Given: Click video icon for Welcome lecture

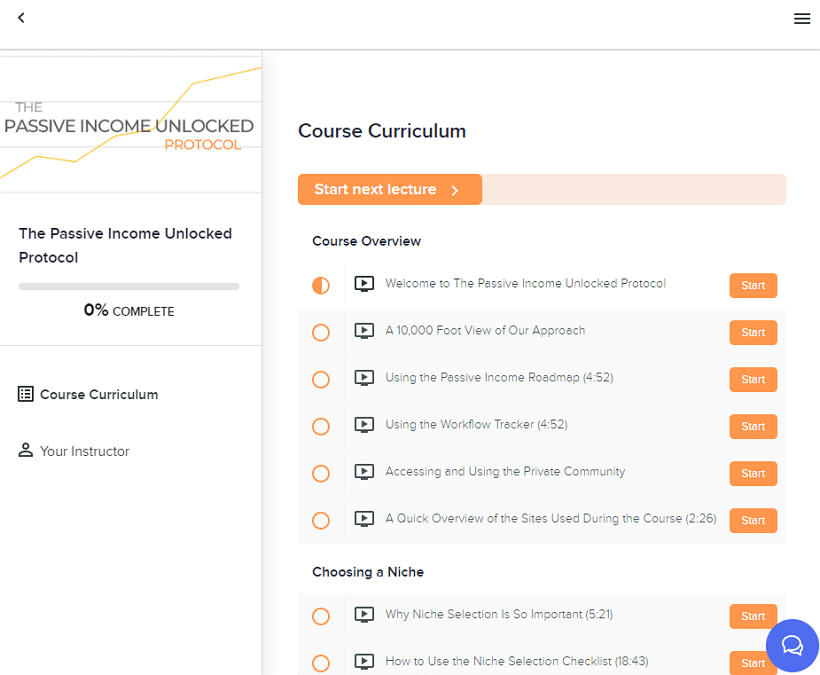Looking at the screenshot, I should click(364, 284).
